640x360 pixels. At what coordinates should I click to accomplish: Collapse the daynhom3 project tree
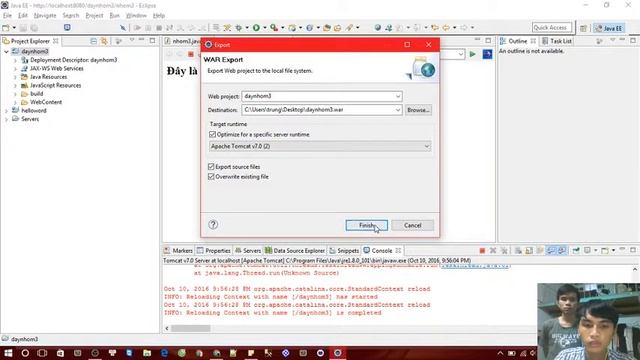click(7, 51)
